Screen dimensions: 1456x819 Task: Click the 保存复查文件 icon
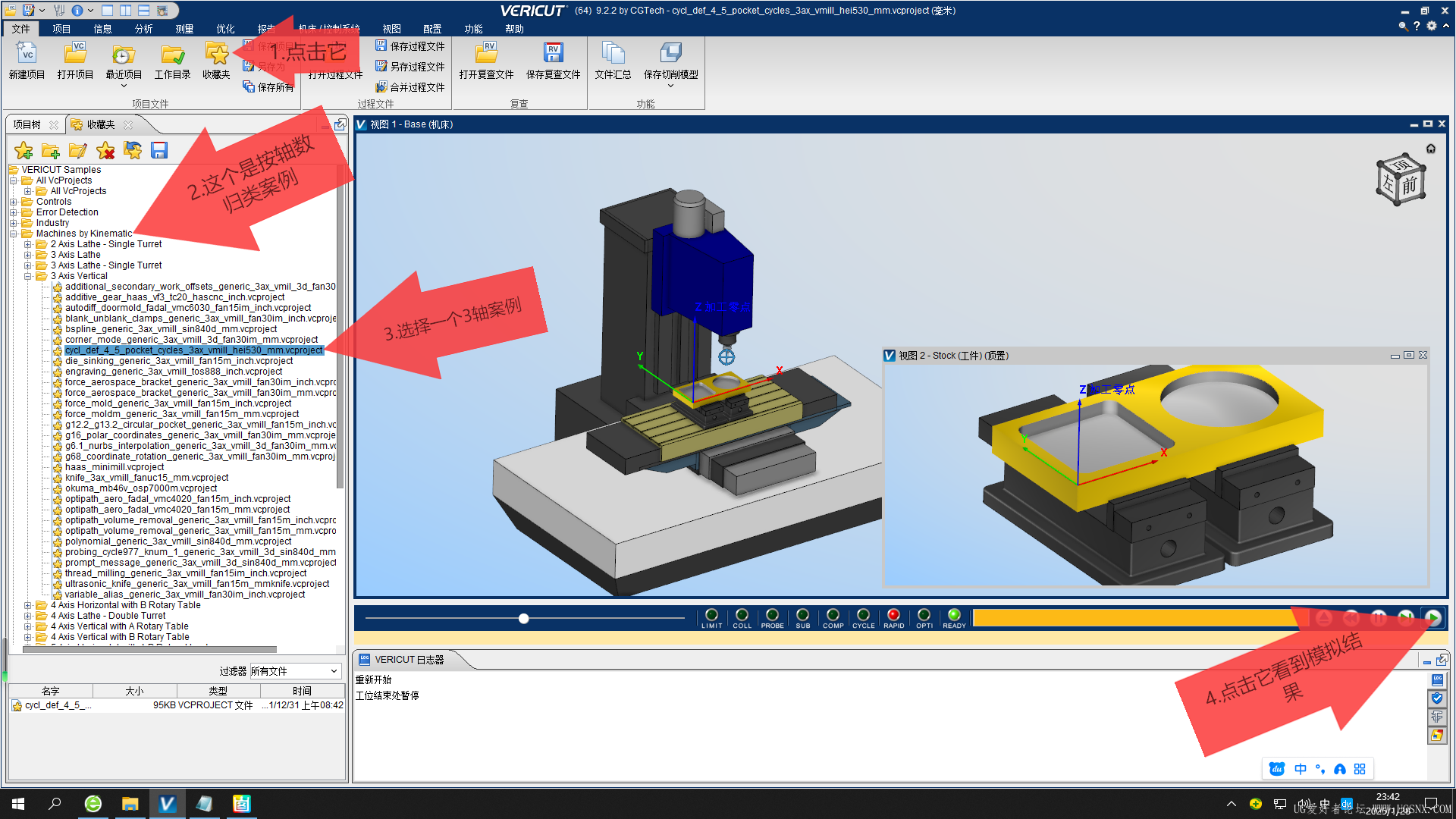(553, 61)
